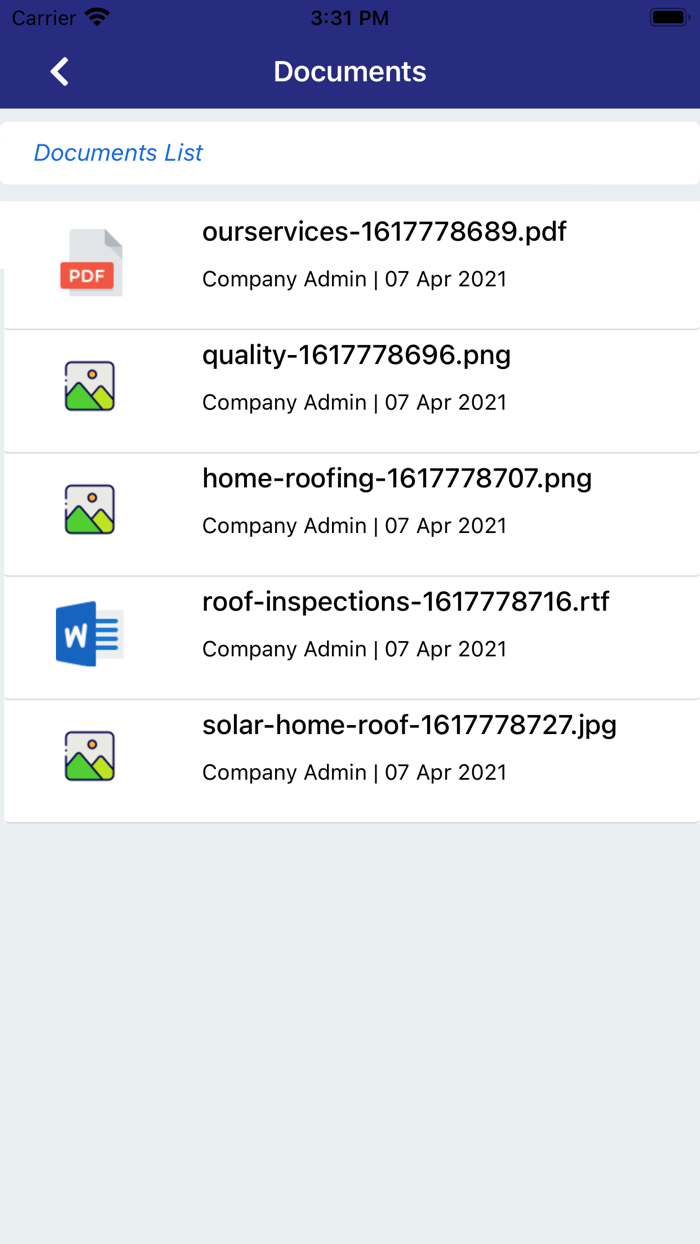Open the ourservices-1617778689.pdf document
The width and height of the screenshot is (700, 1244).
tap(384, 231)
